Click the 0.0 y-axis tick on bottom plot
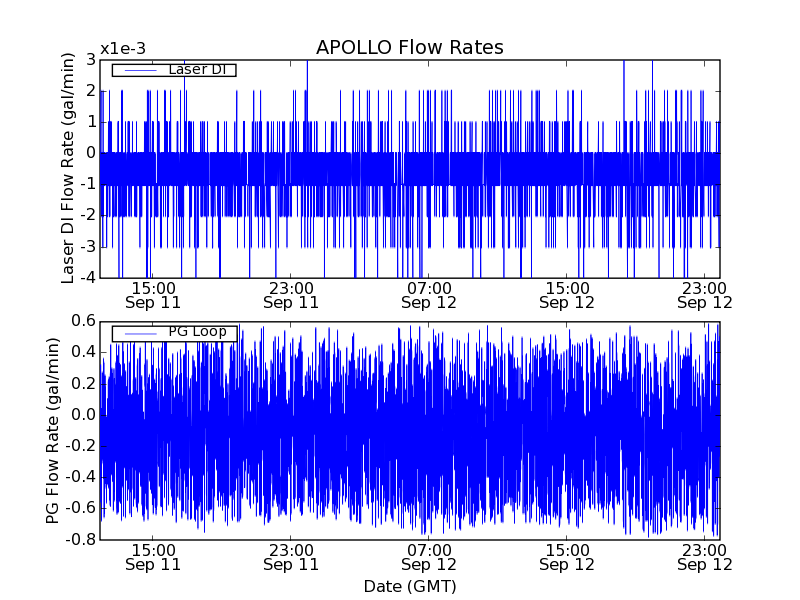The width and height of the screenshot is (800, 600). (84, 414)
